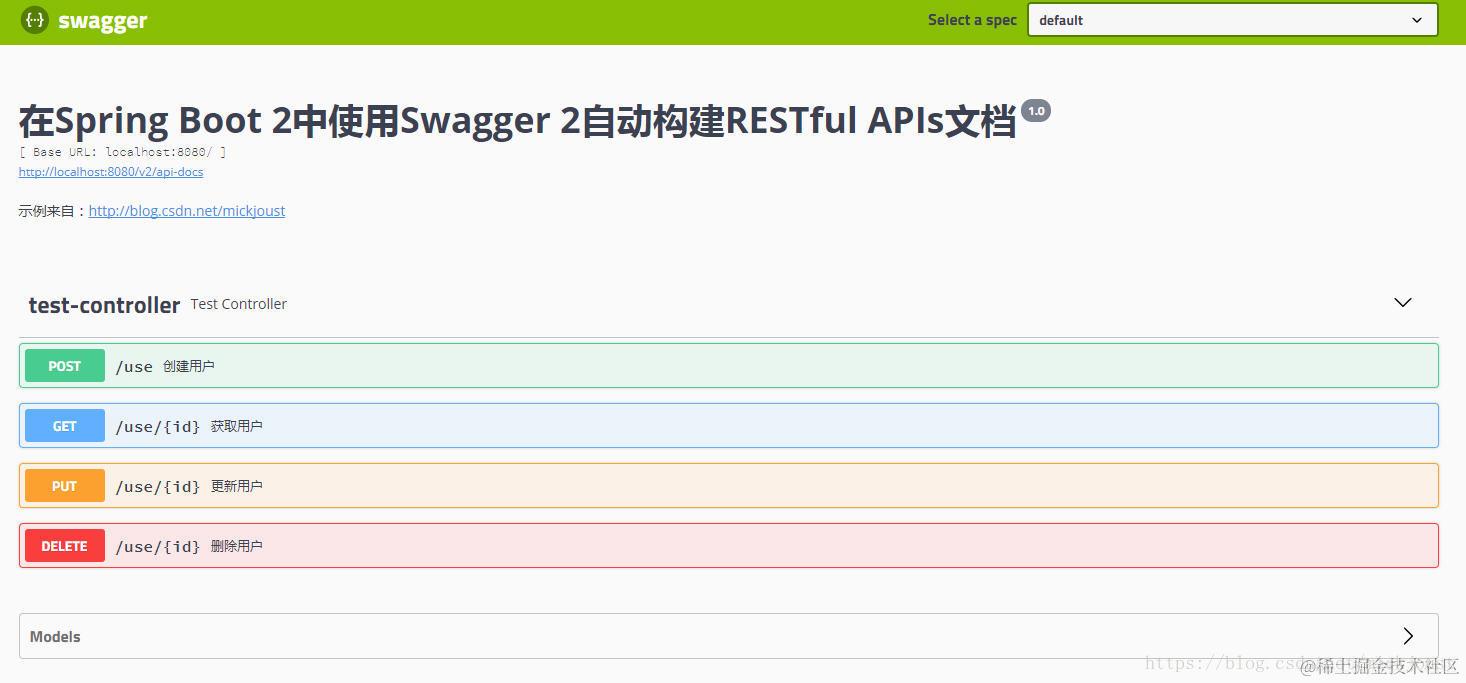The image size is (1466, 683).
Task: Open the localhost api-docs link
Action: [x=111, y=172]
